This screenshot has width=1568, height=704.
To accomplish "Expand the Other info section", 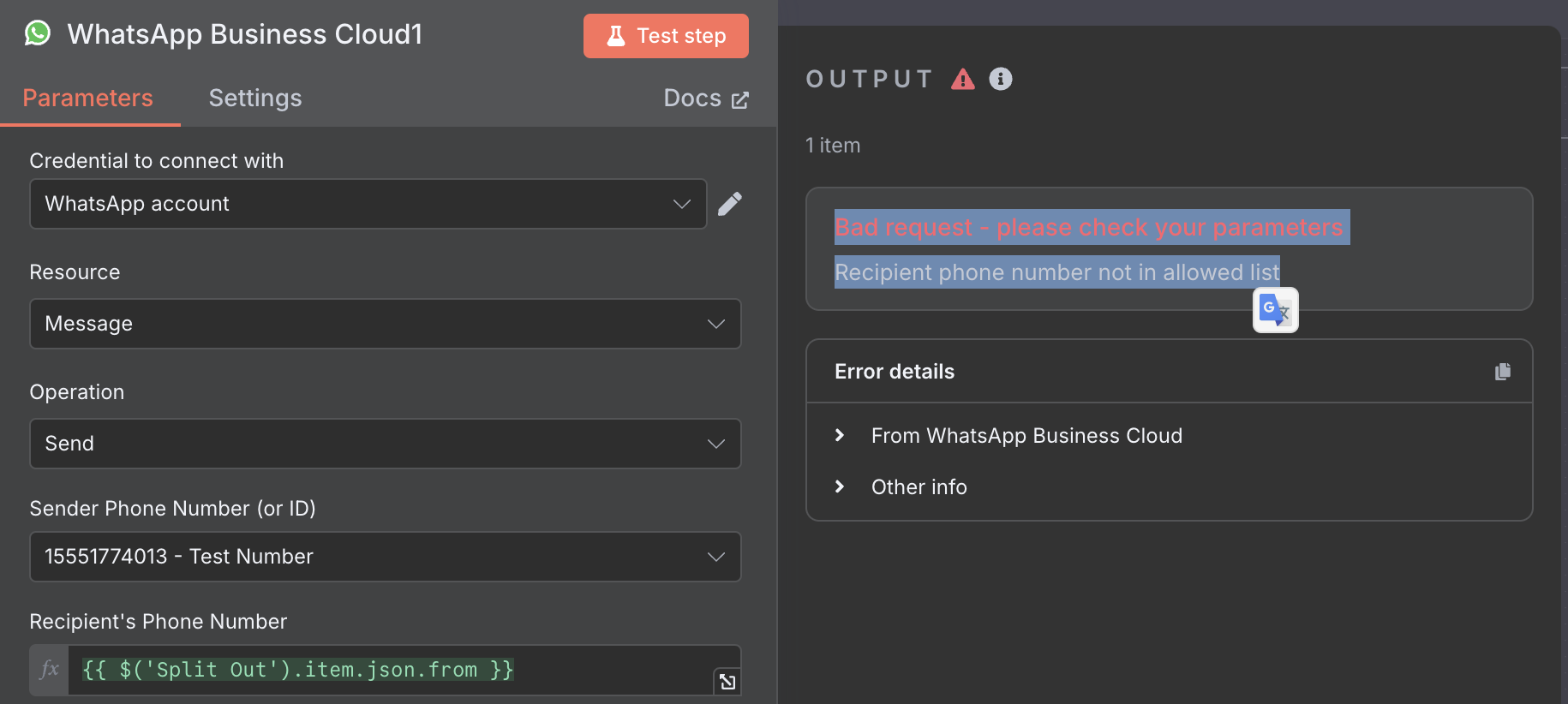I will point(919,487).
